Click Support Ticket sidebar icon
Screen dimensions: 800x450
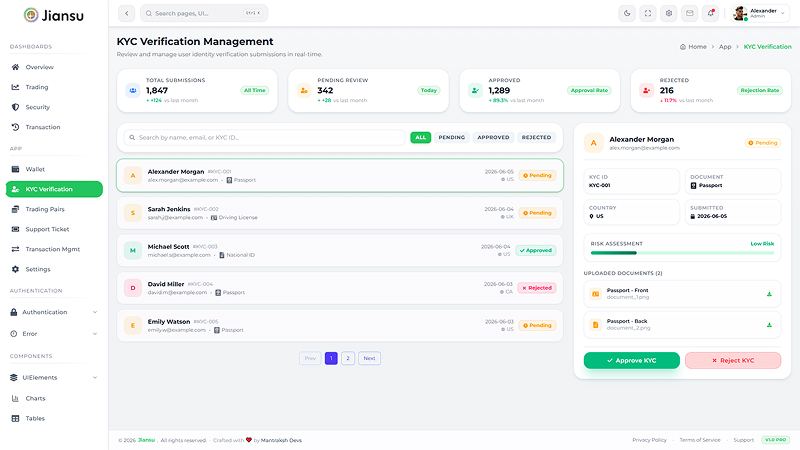click(x=15, y=229)
